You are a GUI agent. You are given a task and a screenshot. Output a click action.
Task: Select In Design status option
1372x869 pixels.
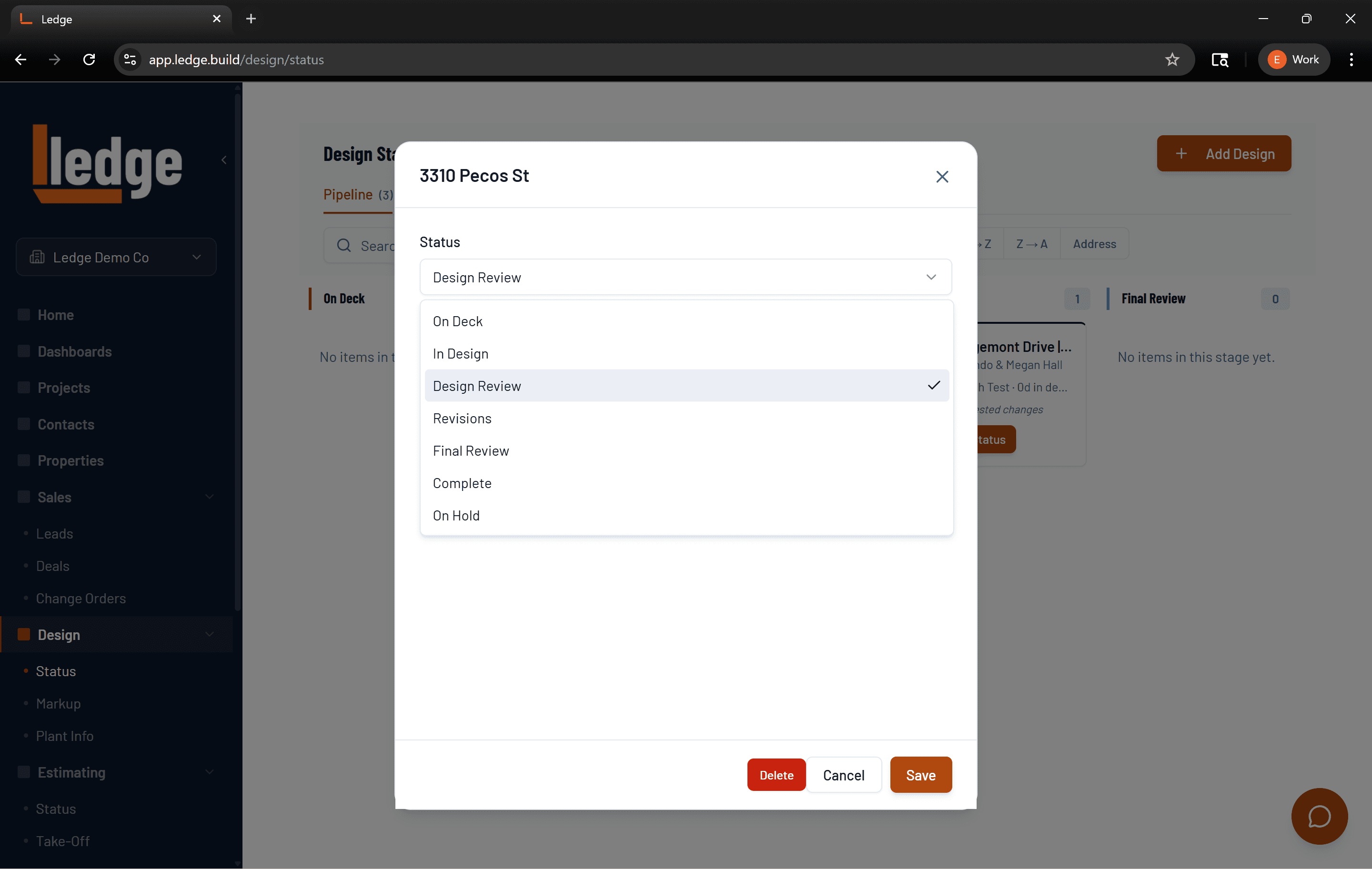pos(686,354)
